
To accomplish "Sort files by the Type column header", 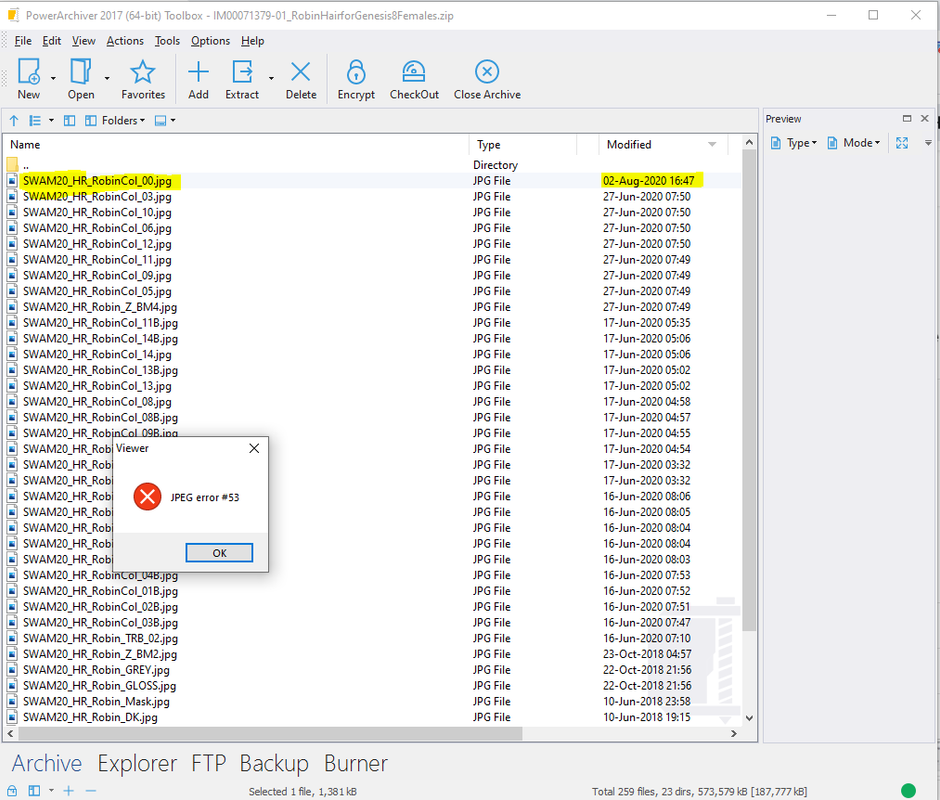I will point(523,145).
